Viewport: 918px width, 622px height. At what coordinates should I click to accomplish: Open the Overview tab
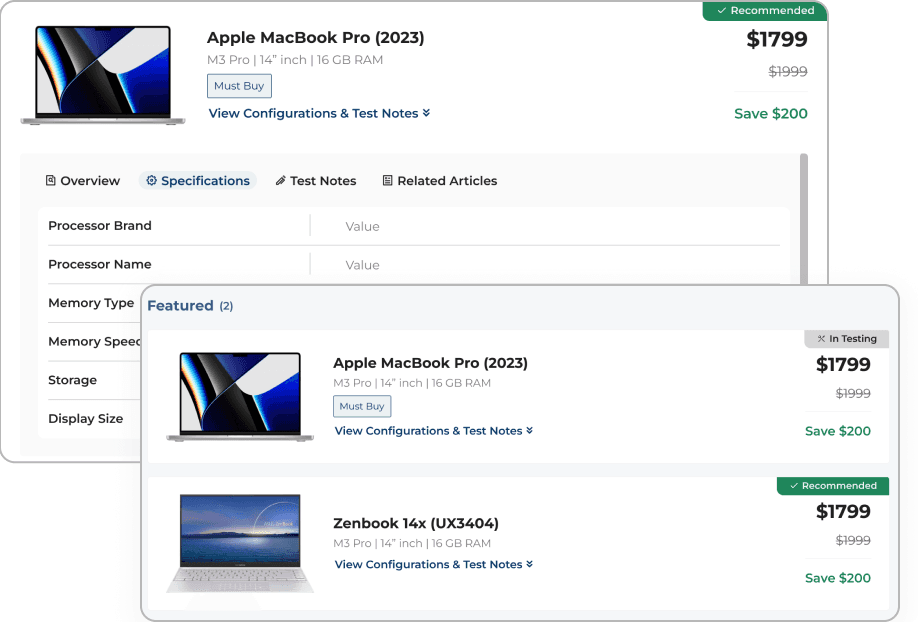91,180
